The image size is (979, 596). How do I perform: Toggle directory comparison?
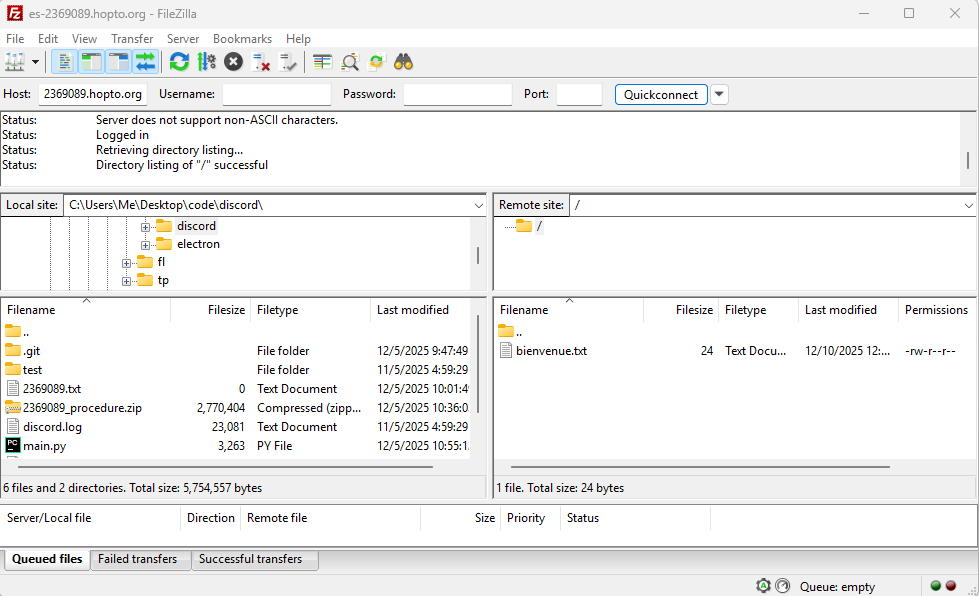[x=350, y=62]
